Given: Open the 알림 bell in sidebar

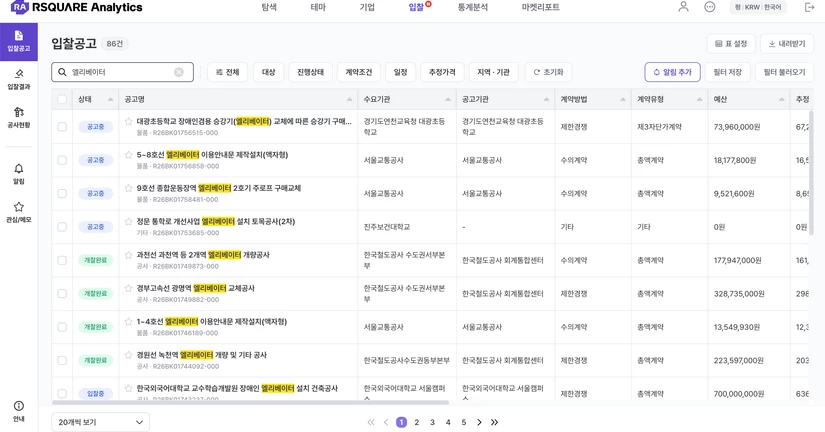Looking at the screenshot, I should [18, 174].
